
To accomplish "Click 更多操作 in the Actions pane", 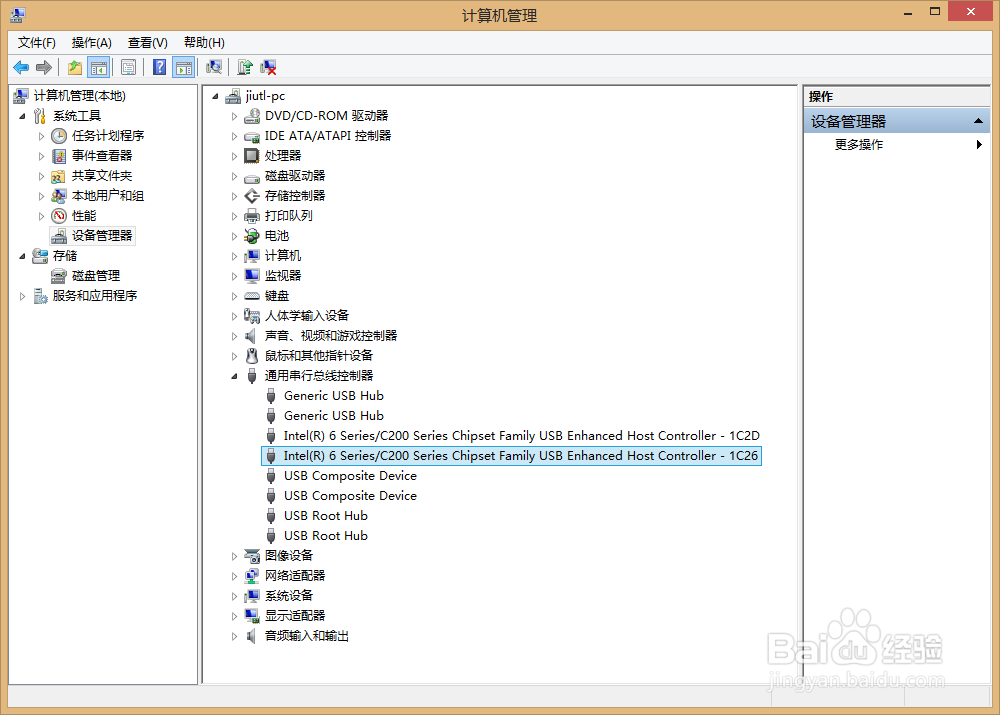I will pos(860,143).
